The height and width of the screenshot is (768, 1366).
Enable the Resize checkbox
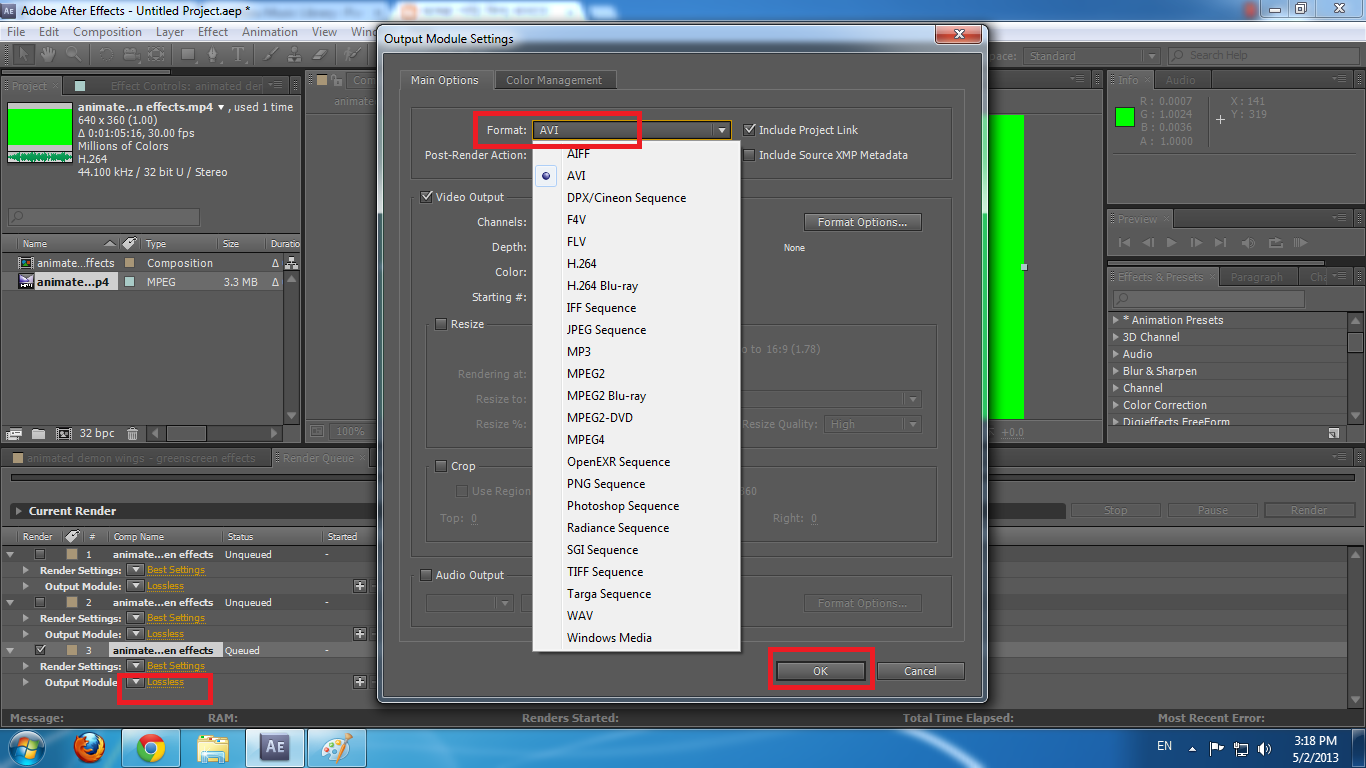tap(442, 324)
